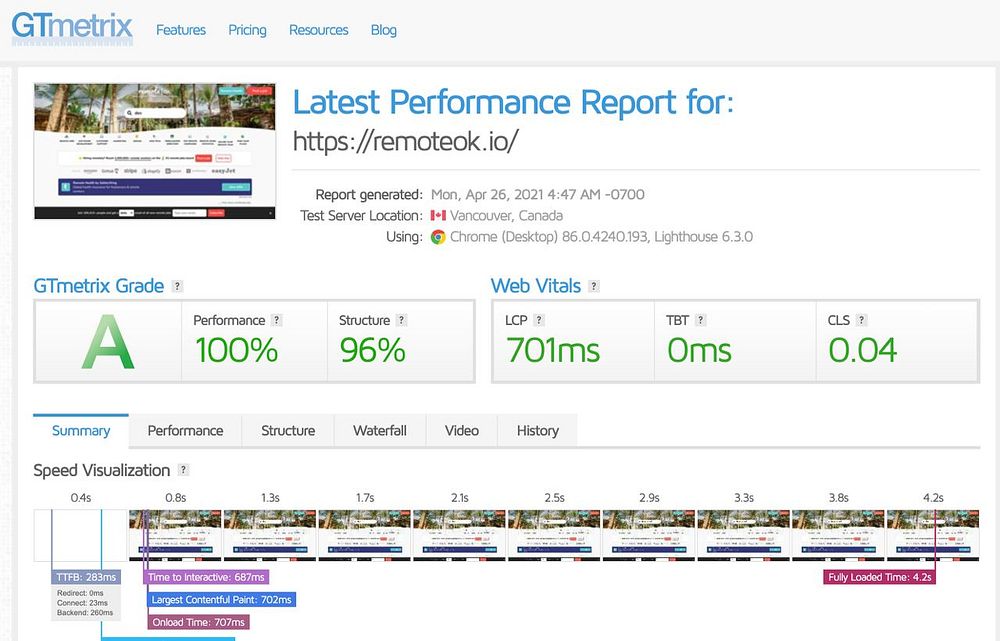Click the Fully Loaded Time: 4.2s marker
Image resolution: width=1000 pixels, height=641 pixels.
pos(879,577)
